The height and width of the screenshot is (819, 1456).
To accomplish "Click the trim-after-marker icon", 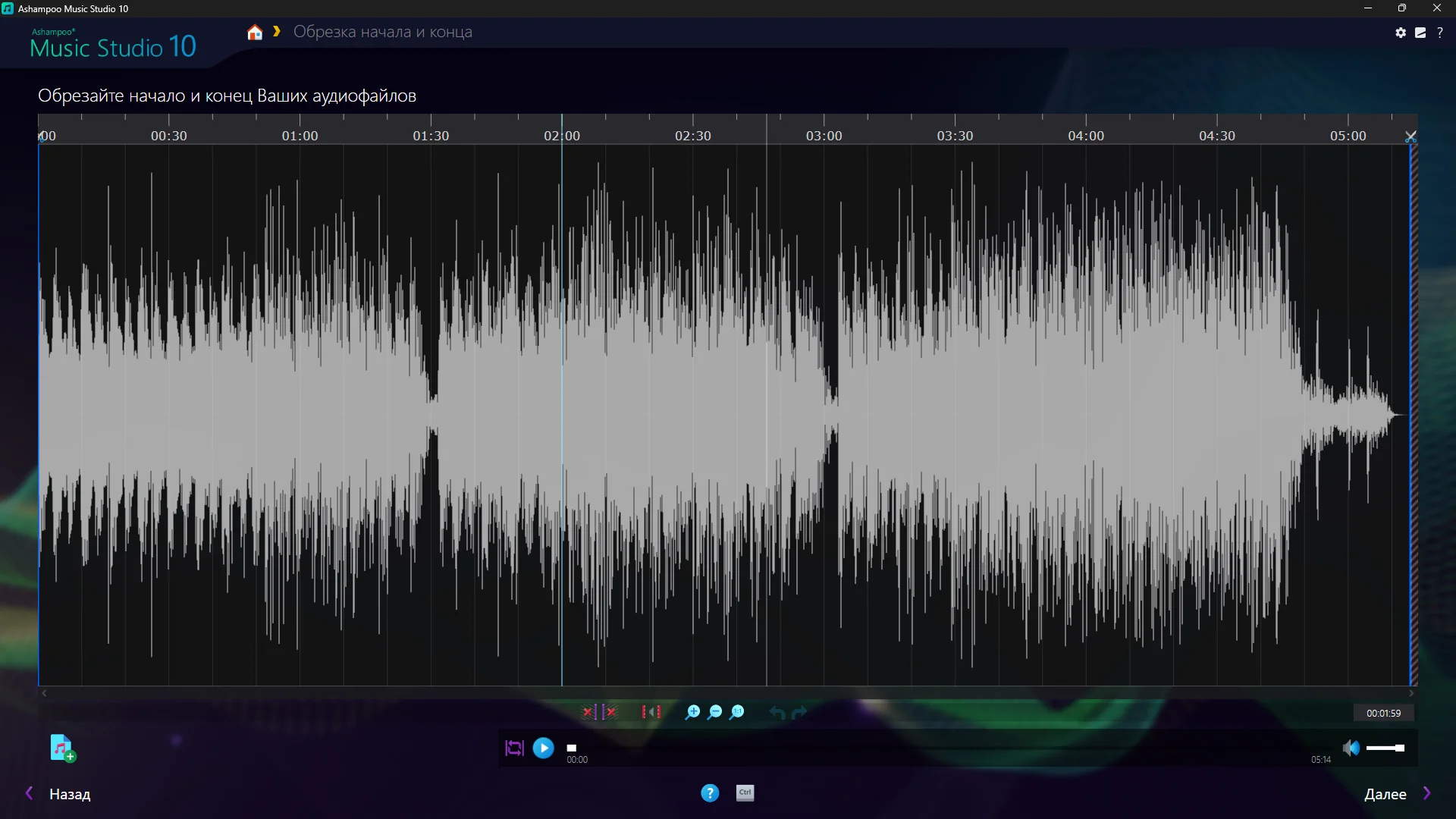I will click(610, 712).
